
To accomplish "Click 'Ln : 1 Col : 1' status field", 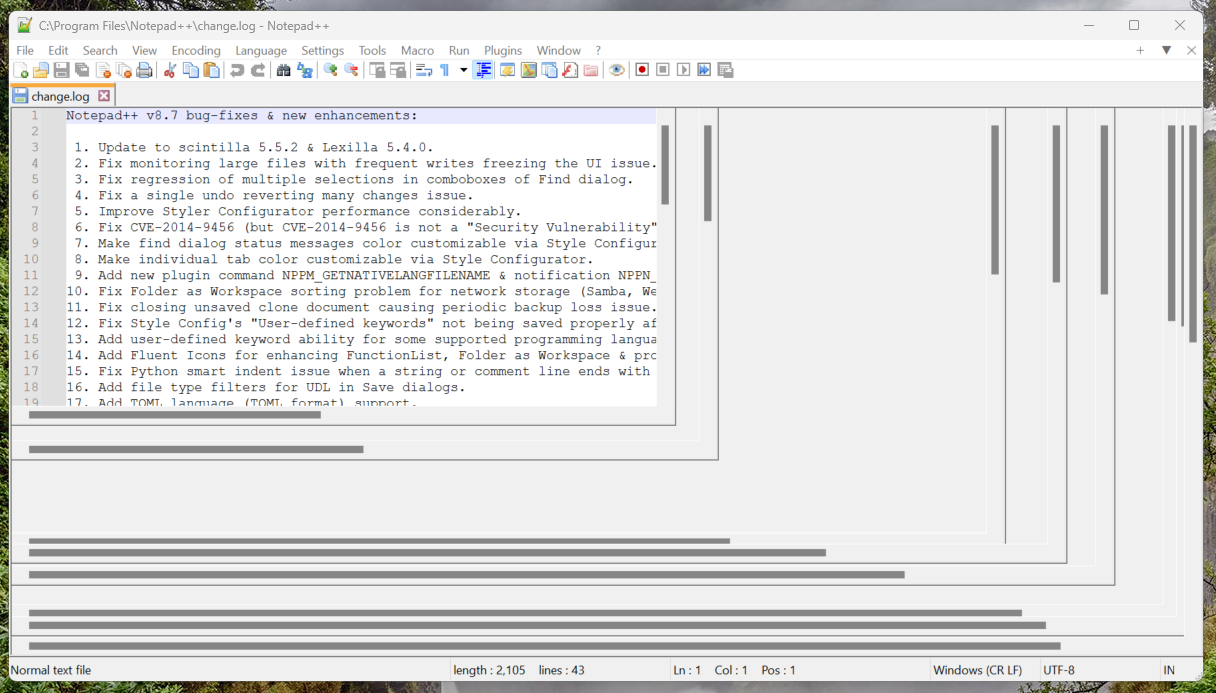I will click(711, 670).
